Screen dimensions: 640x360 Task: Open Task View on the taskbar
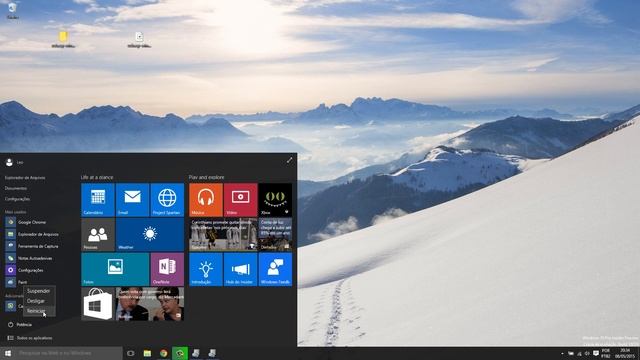pos(131,353)
